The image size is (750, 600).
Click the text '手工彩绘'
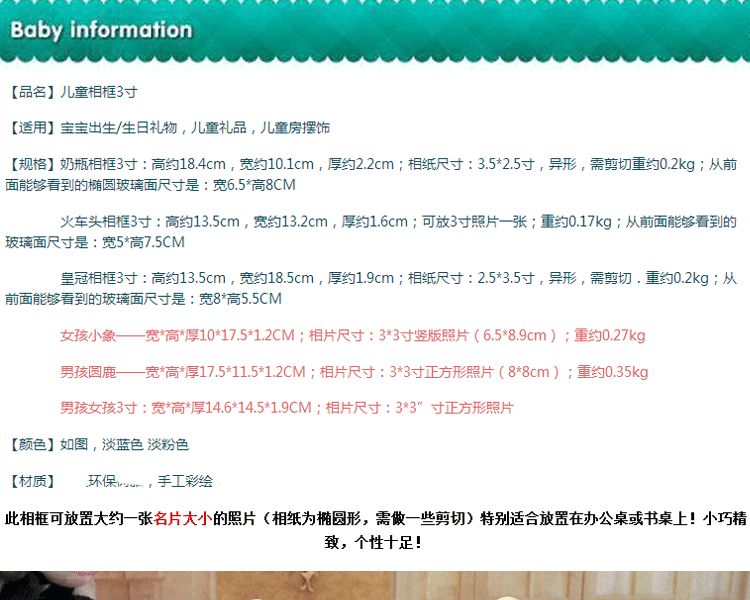[x=185, y=481]
